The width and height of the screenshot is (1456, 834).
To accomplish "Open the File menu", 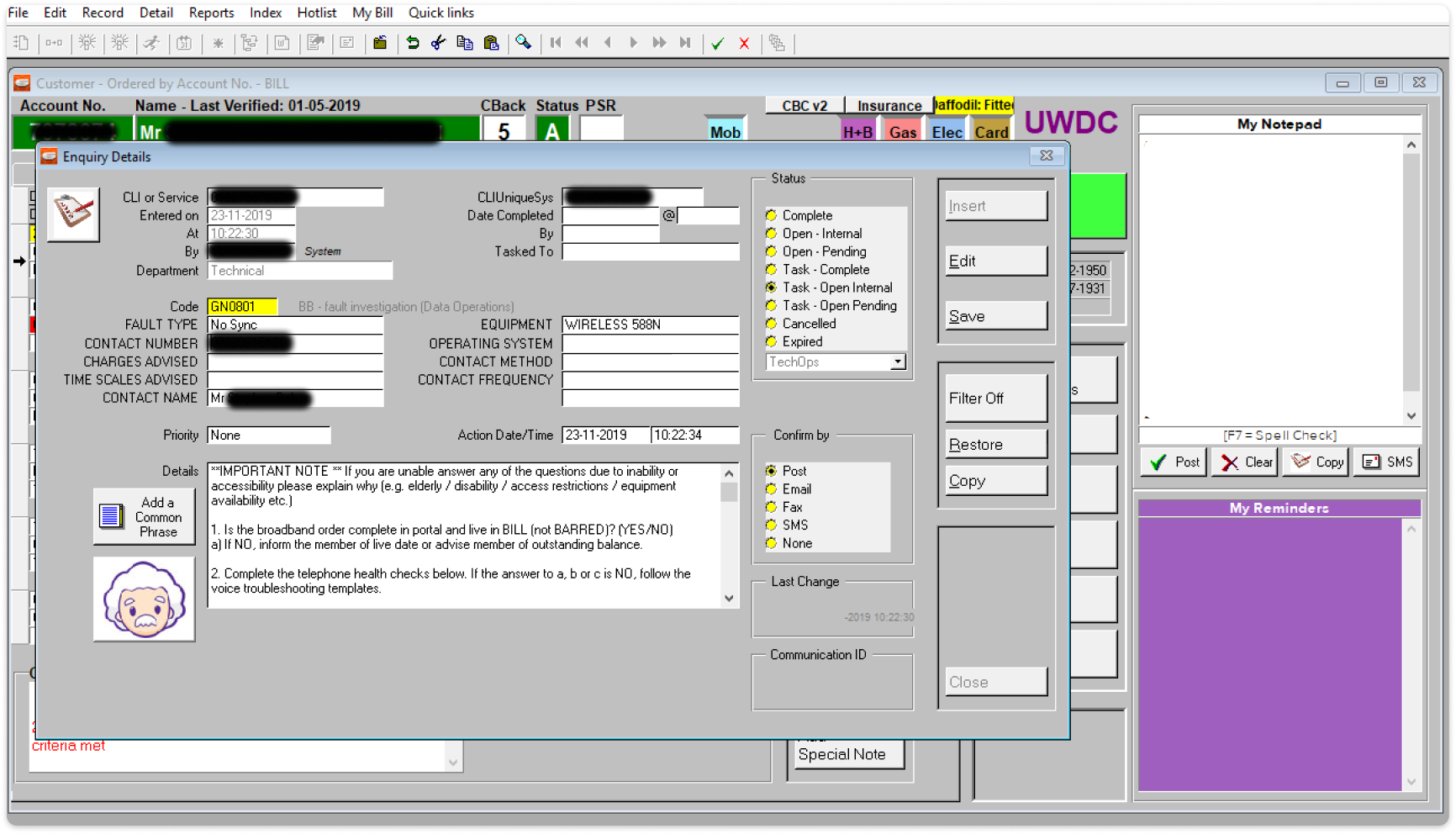I will (18, 13).
